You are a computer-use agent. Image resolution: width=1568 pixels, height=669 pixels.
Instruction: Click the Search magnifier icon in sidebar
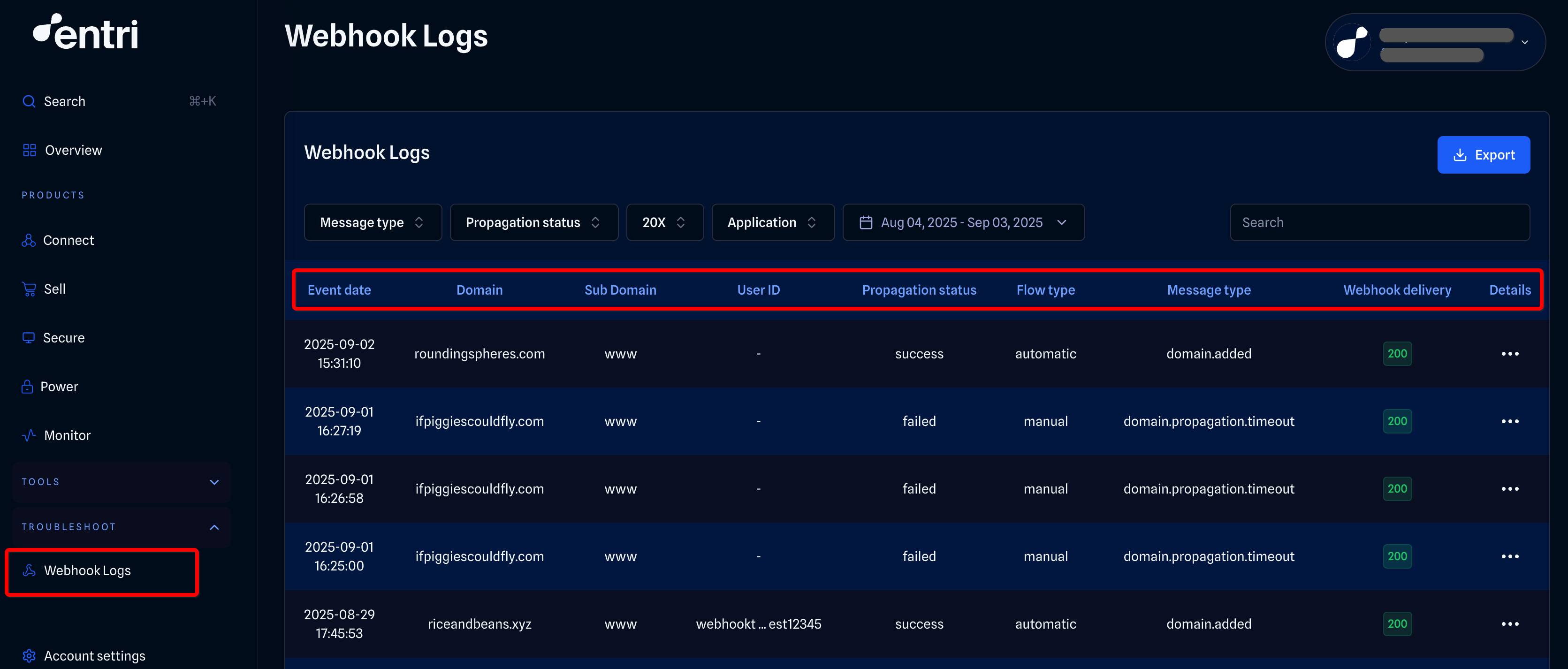click(x=29, y=101)
